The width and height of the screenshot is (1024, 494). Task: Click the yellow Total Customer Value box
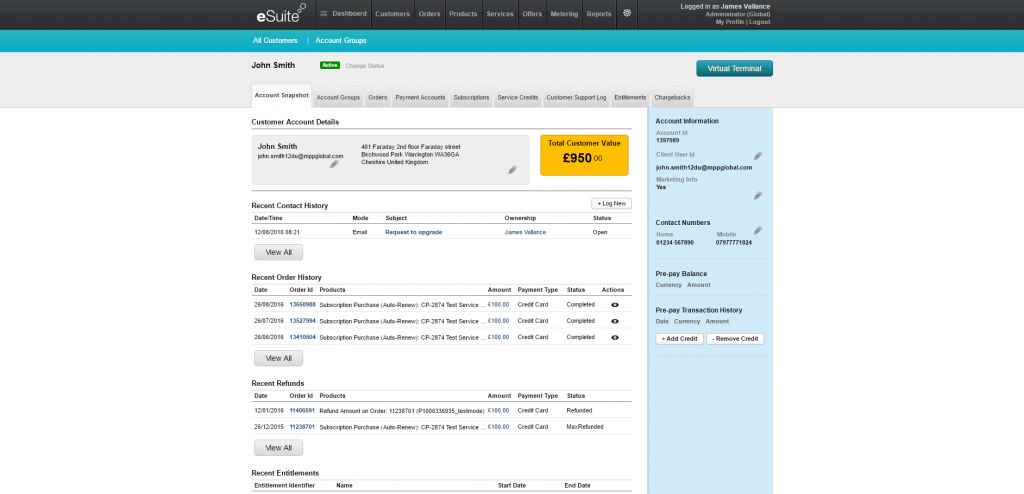coord(584,155)
